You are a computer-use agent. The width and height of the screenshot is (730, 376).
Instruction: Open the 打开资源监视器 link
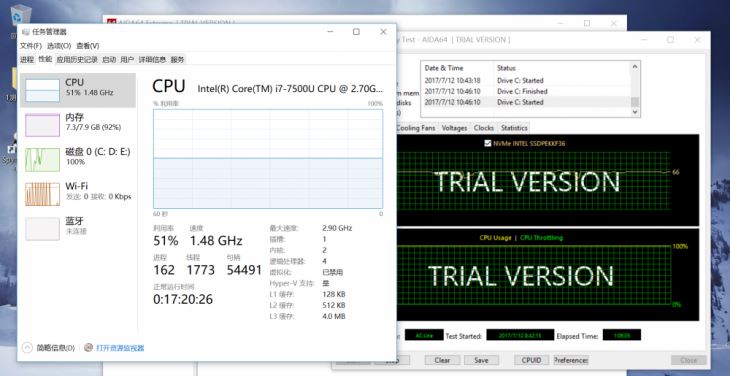pos(120,348)
